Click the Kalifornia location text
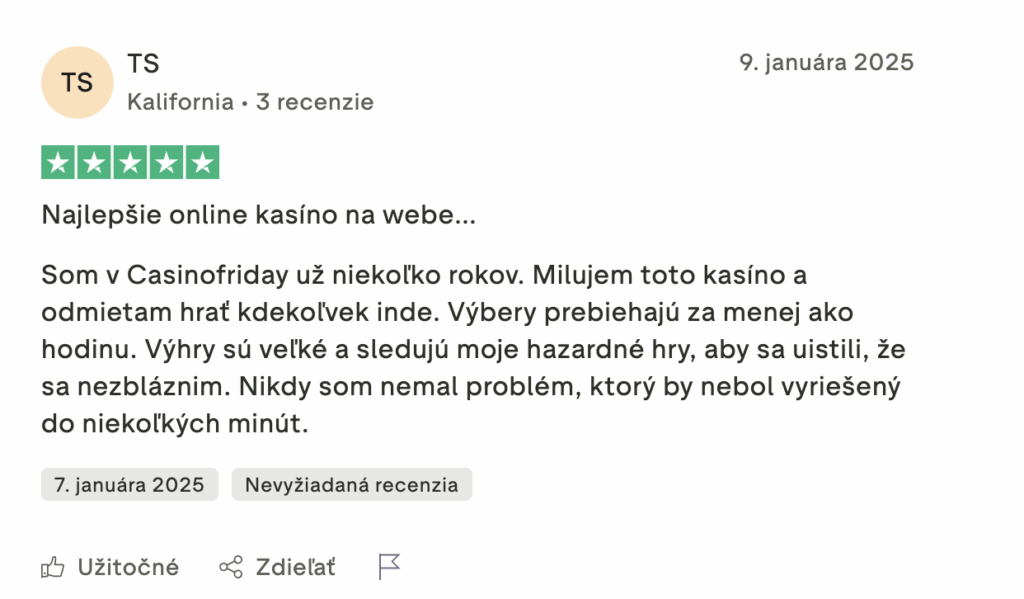Screen dimensions: 1024x599 [x=180, y=102]
